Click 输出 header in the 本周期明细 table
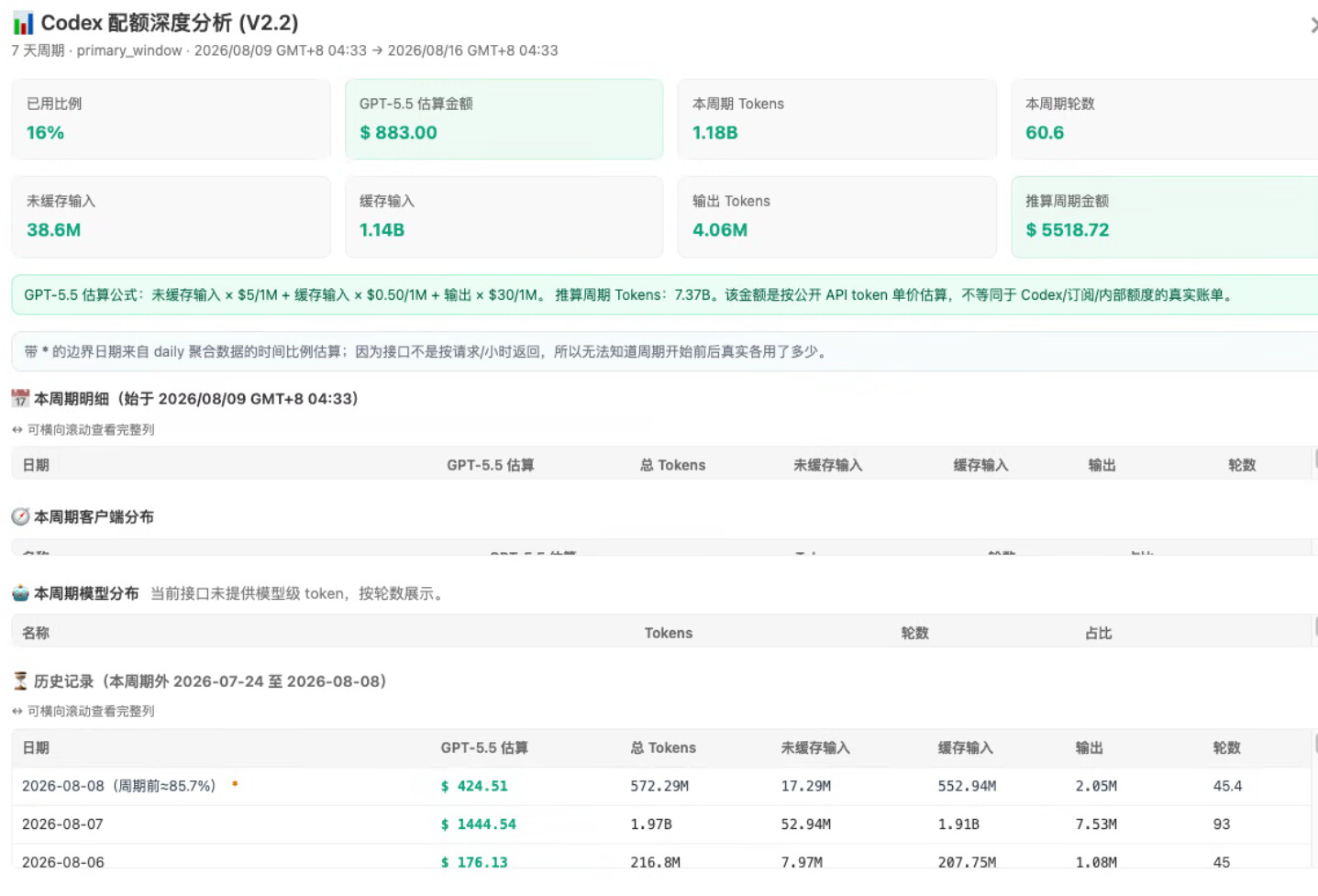This screenshot has height=896, width=1318. 1102,465
